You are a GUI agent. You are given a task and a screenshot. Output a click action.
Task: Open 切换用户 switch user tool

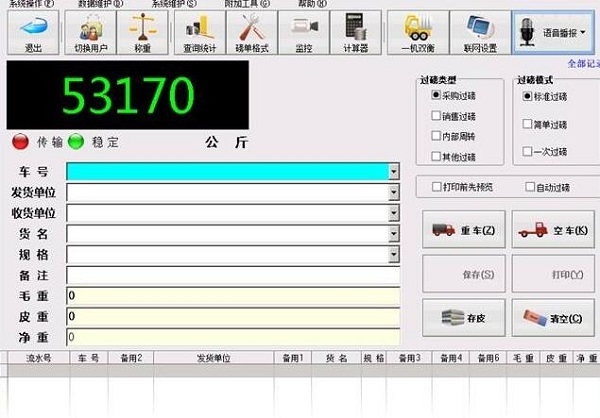91,33
